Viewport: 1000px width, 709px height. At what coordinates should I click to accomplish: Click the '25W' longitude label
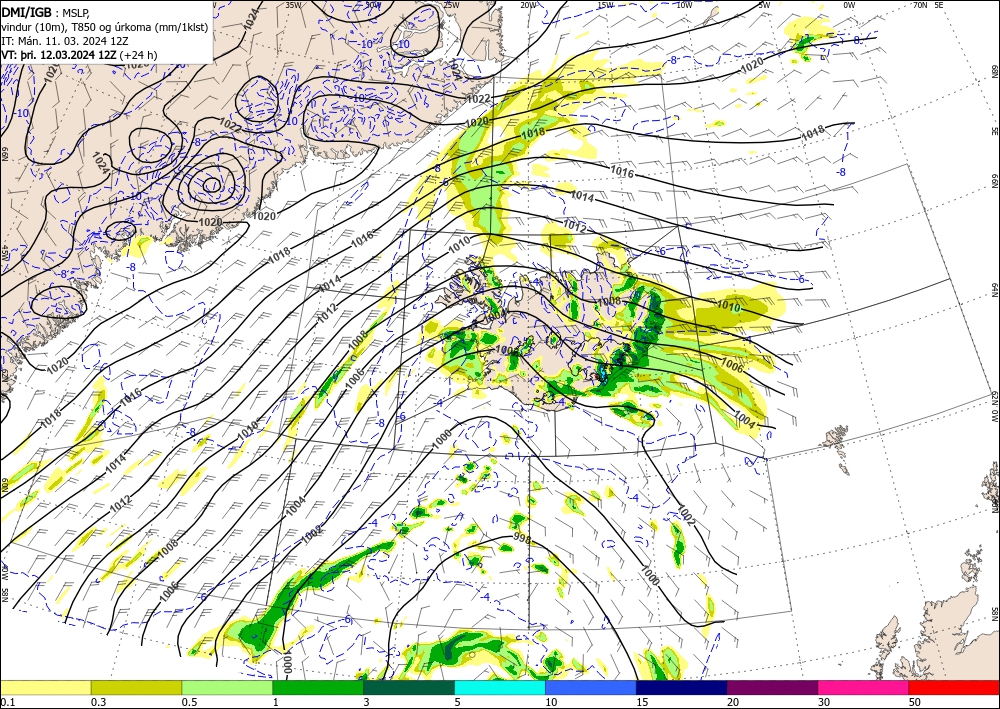(x=450, y=5)
